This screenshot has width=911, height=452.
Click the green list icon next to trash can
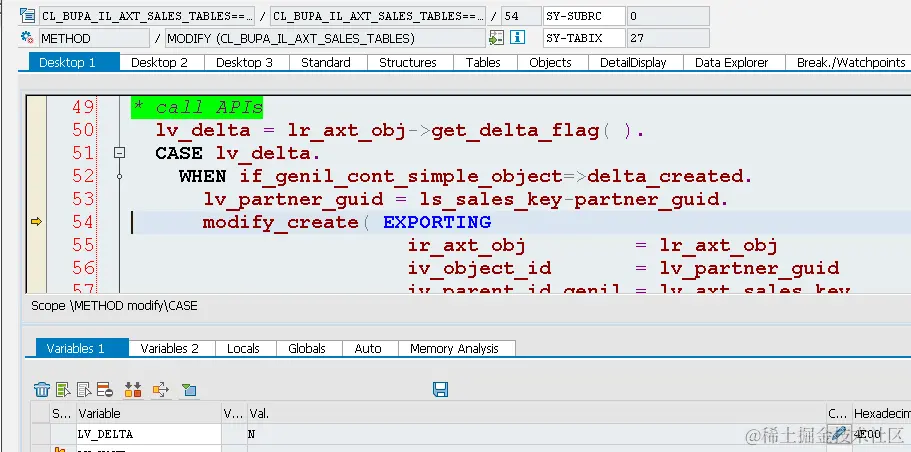pyautogui.click(x=63, y=390)
